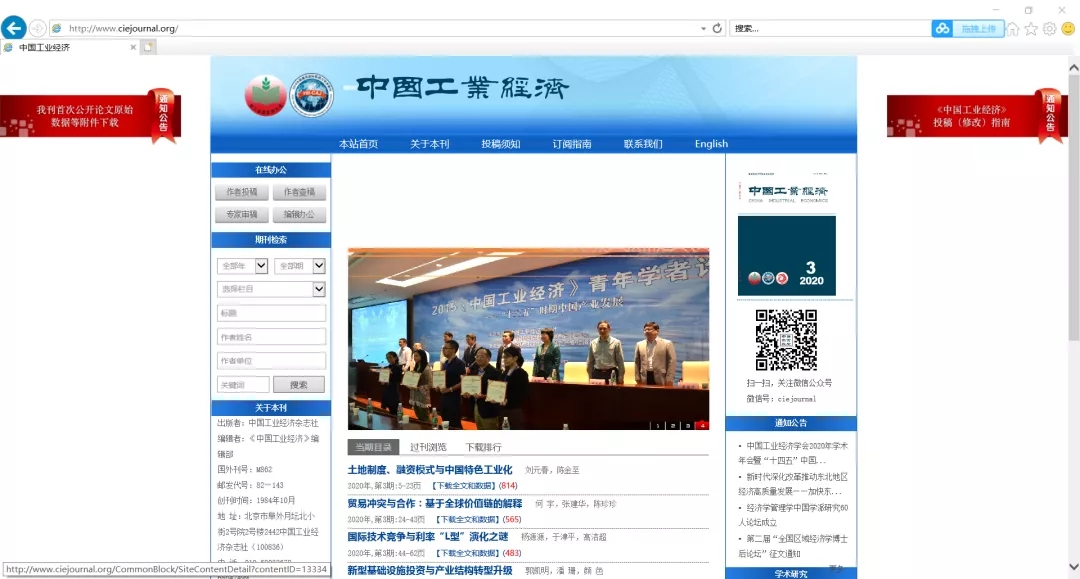Open 订阅指南 in the navigation bar
This screenshot has height=579, width=1080.
(x=572, y=144)
